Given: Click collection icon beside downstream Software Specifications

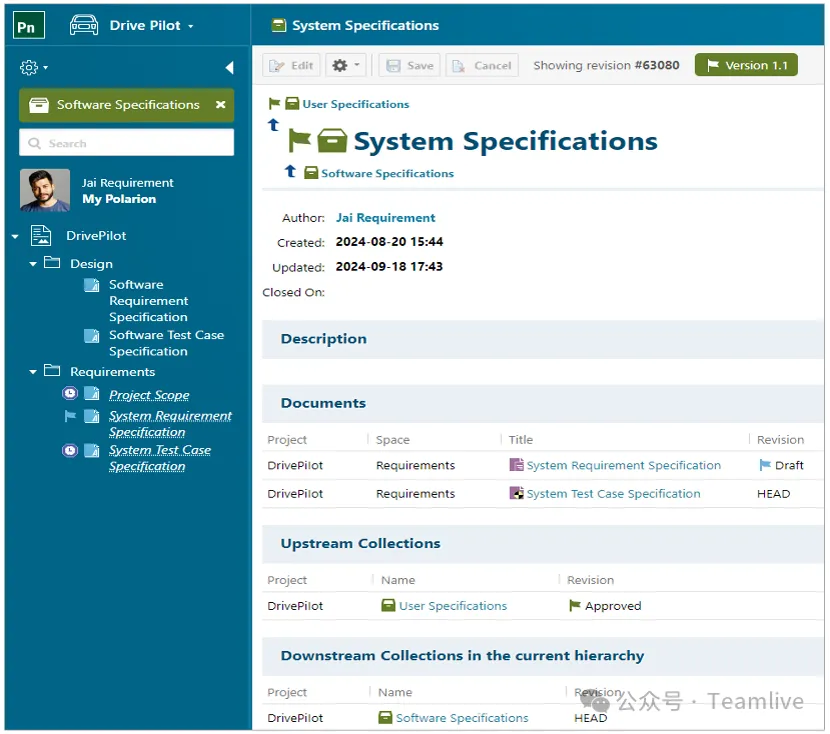Looking at the screenshot, I should [x=385, y=718].
